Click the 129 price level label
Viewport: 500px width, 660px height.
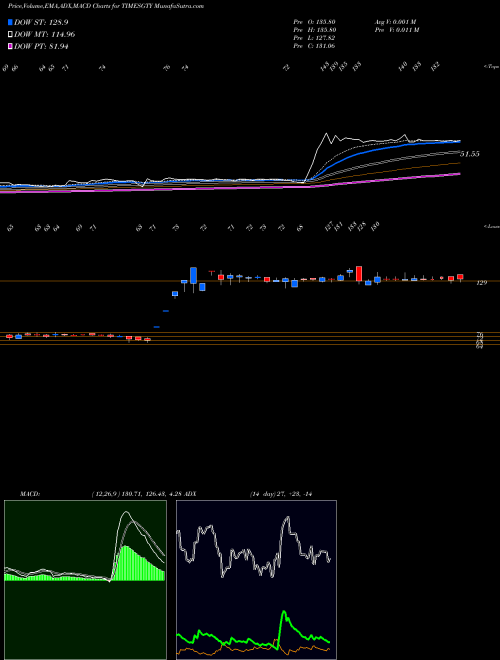[481, 283]
